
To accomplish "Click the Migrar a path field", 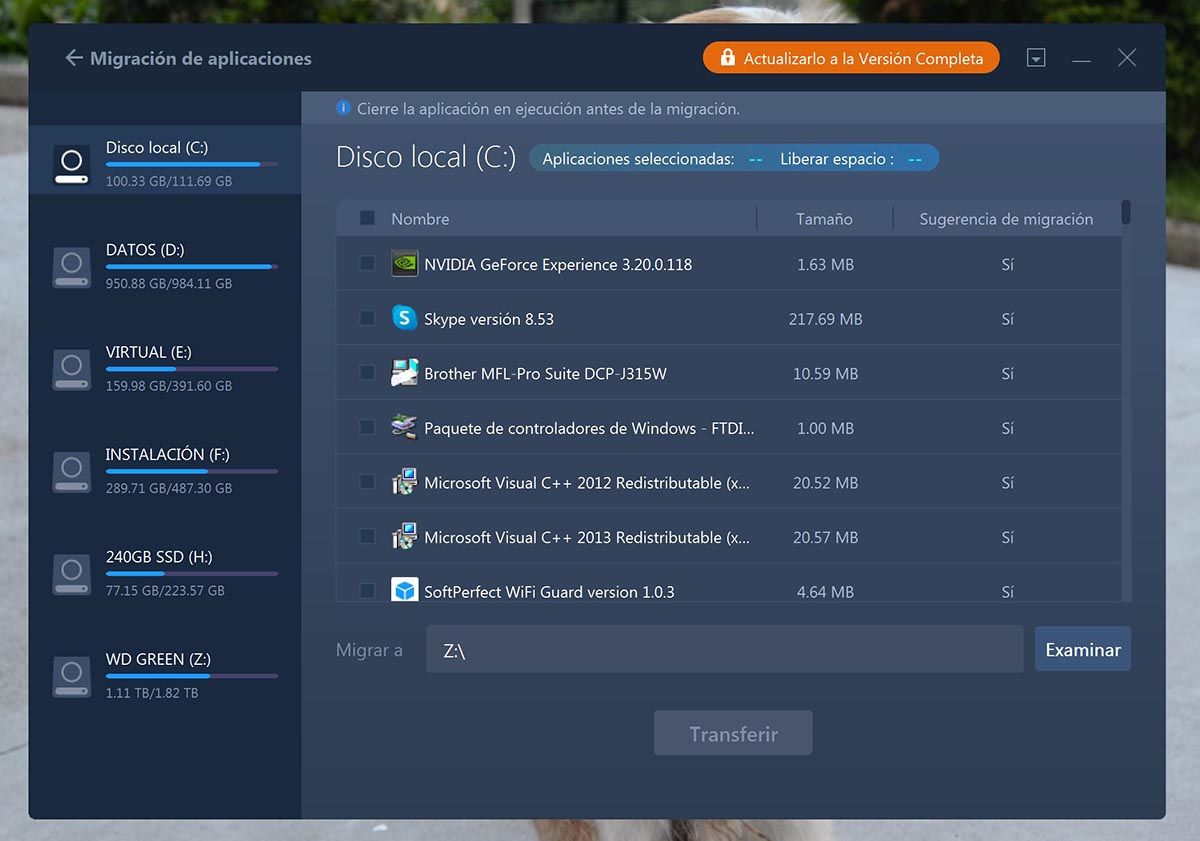I will point(725,649).
